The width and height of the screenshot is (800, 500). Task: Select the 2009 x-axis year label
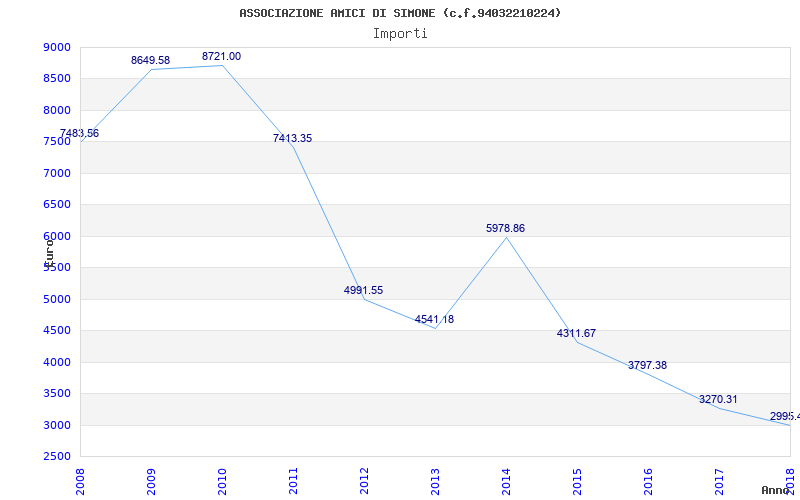pyautogui.click(x=152, y=481)
